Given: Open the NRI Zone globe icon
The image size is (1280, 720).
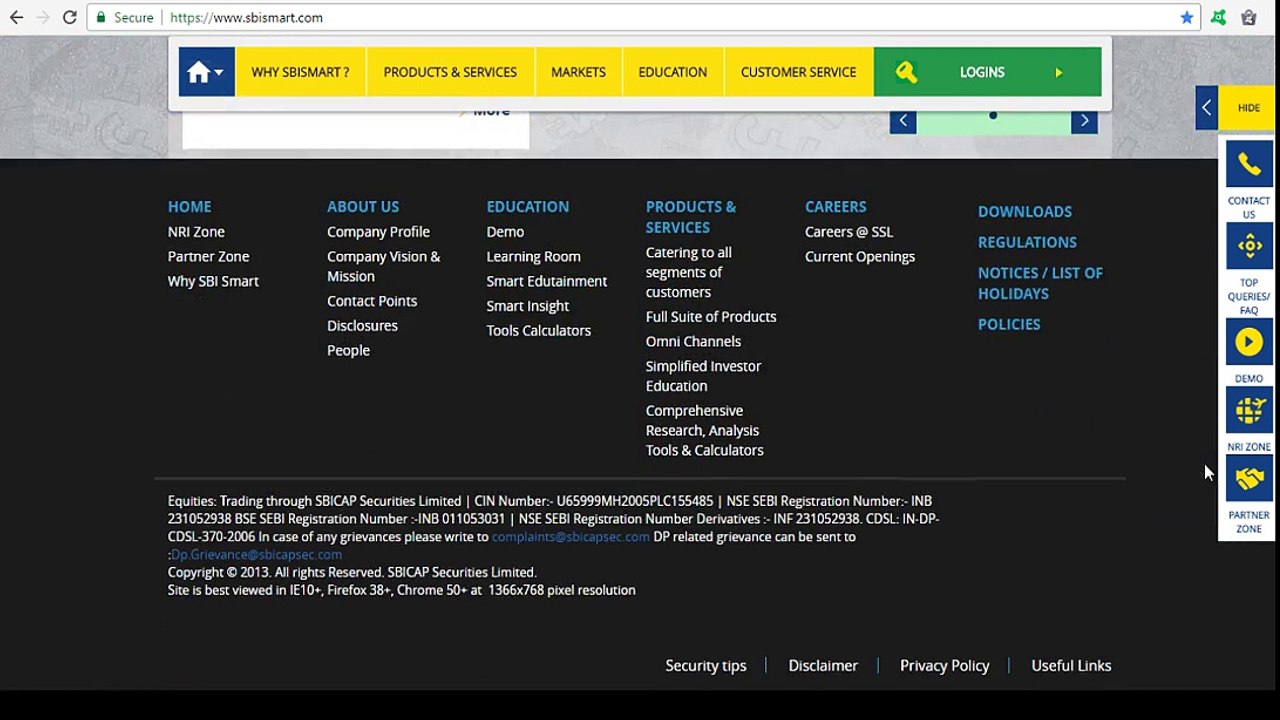Looking at the screenshot, I should [x=1249, y=411].
